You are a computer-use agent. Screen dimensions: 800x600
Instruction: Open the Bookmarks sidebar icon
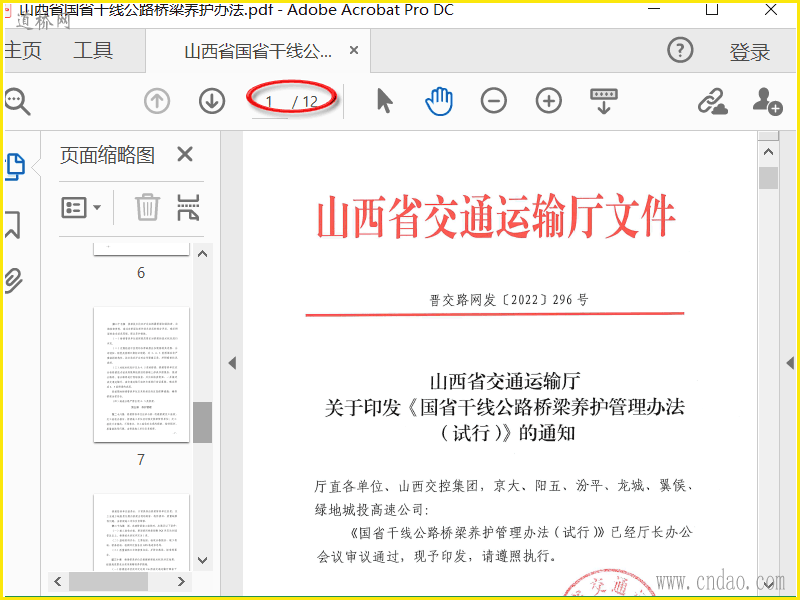tap(13, 225)
